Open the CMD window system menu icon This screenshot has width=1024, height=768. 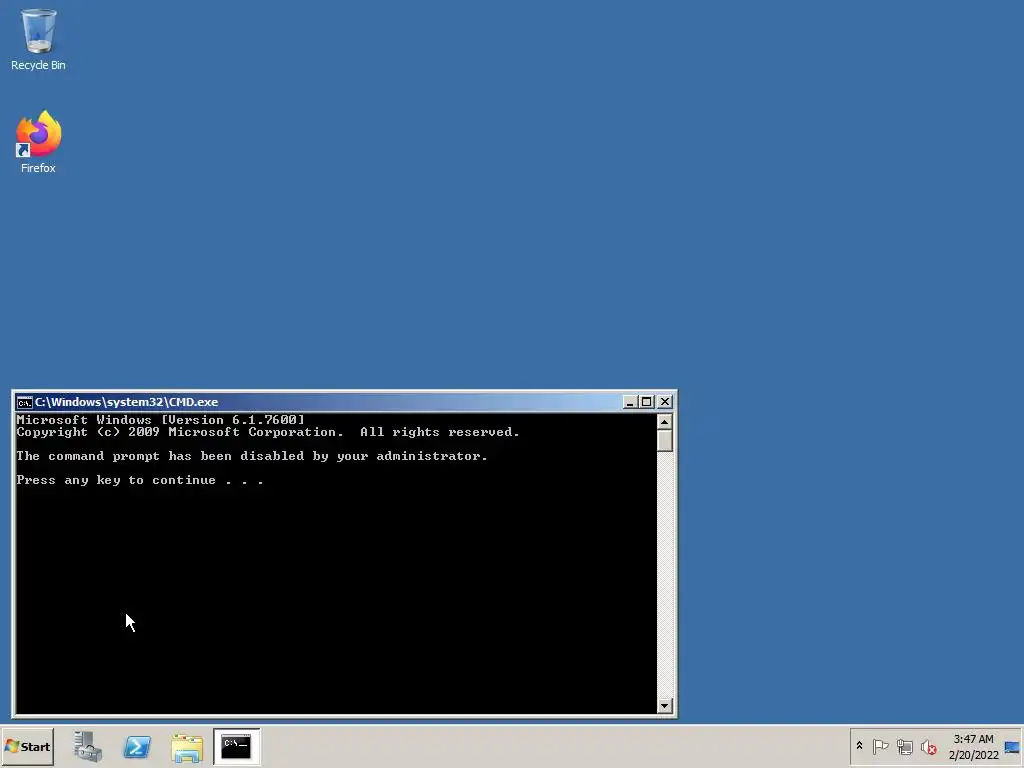click(x=24, y=402)
